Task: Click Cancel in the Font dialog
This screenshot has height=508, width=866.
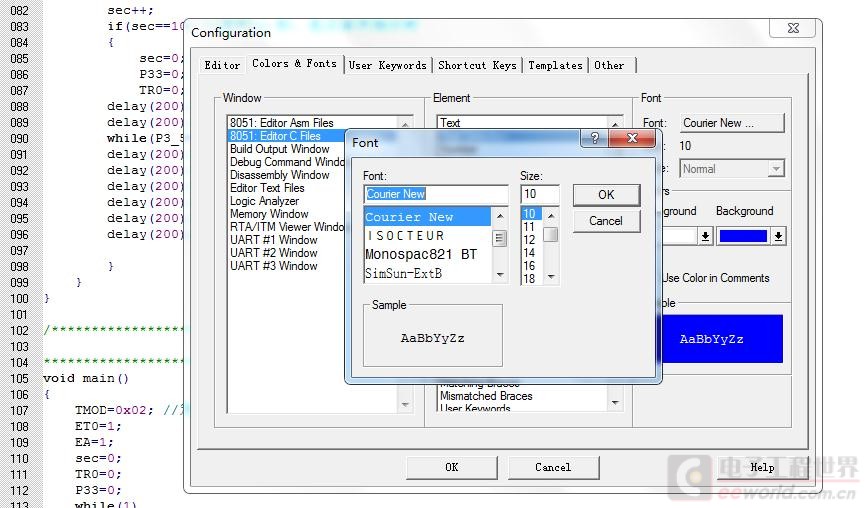Action: point(606,221)
